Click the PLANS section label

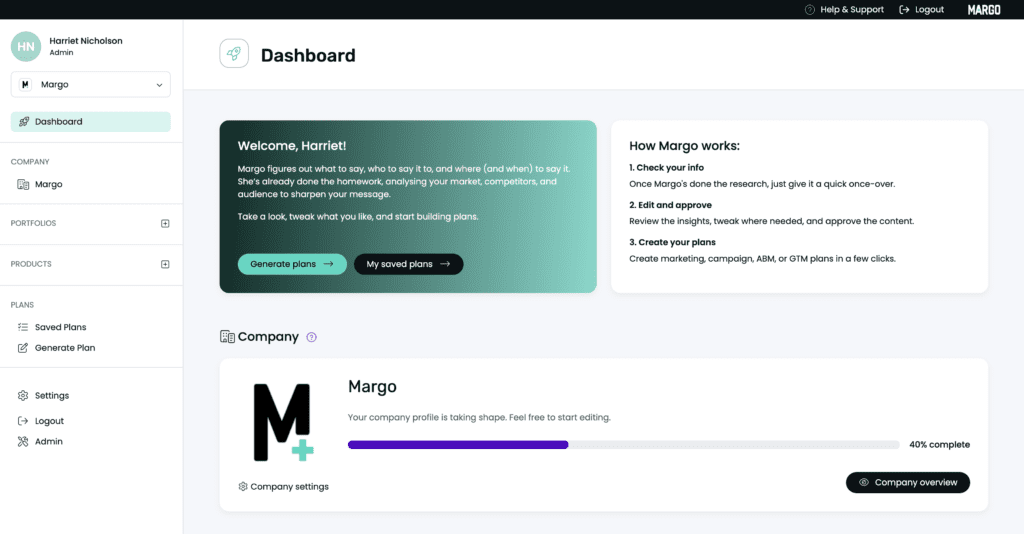22,305
